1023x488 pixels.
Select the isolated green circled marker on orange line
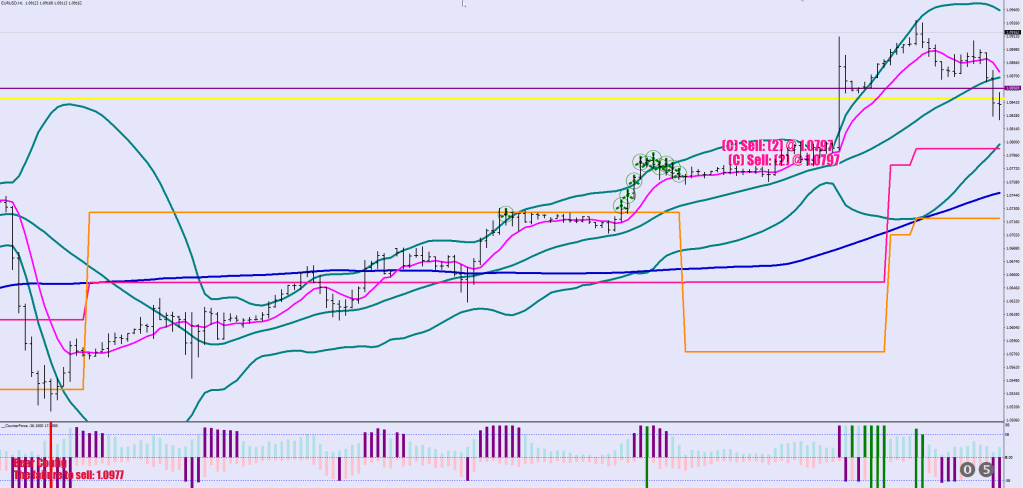[x=506, y=212]
